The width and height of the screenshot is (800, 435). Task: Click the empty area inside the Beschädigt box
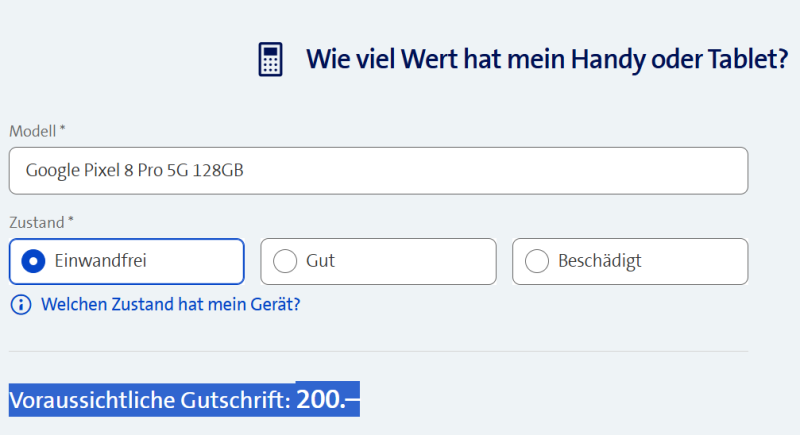pyautogui.click(x=700, y=262)
